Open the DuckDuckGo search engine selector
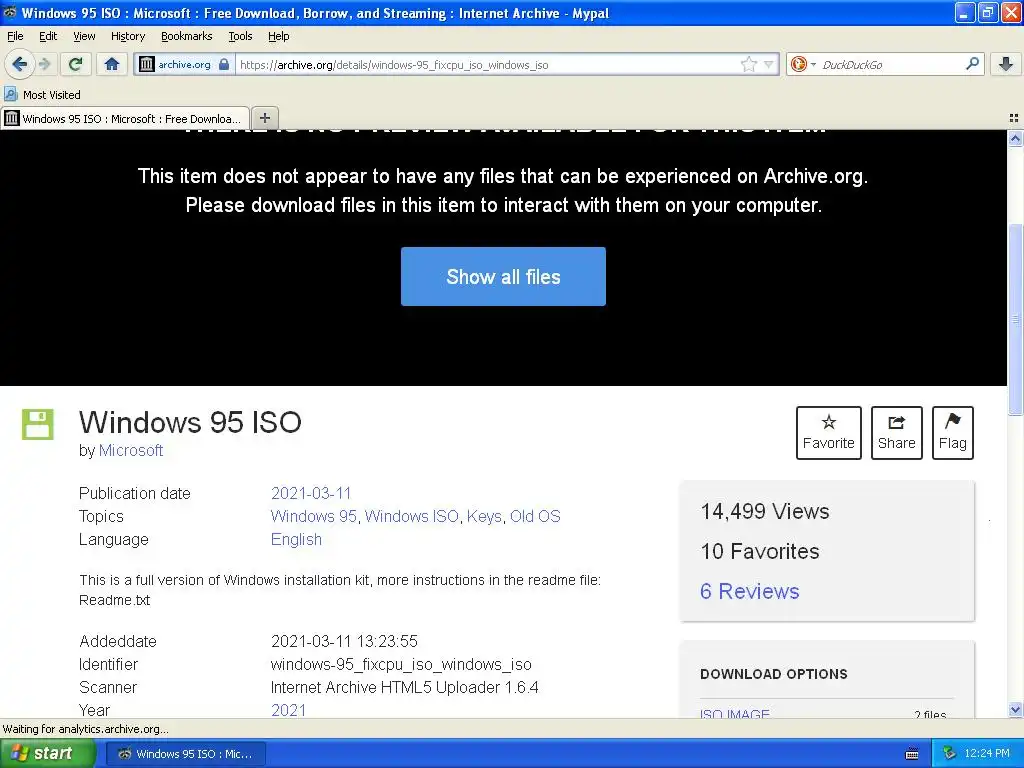 [803, 64]
